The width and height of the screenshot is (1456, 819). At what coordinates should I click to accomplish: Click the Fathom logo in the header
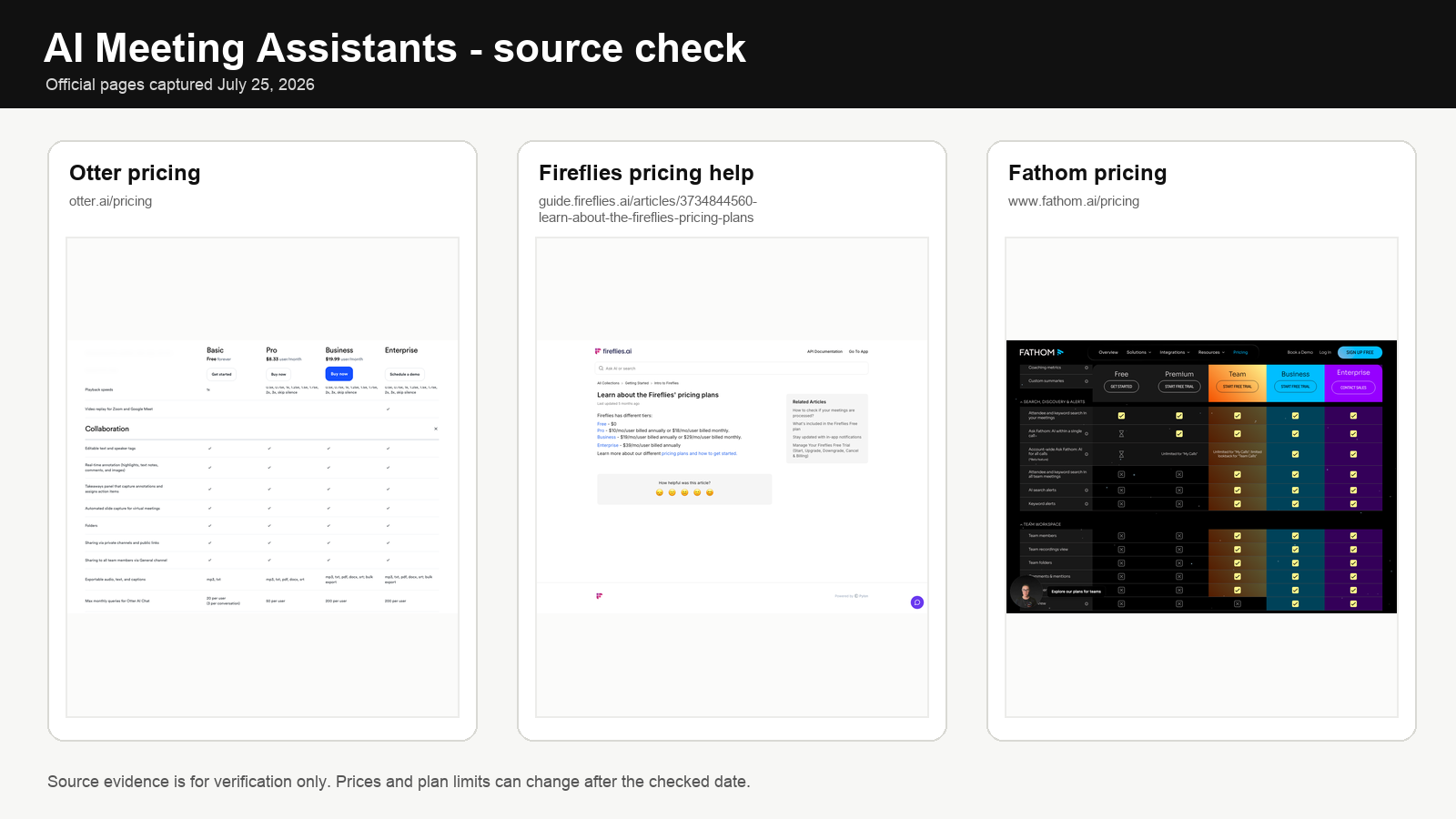tap(1041, 352)
